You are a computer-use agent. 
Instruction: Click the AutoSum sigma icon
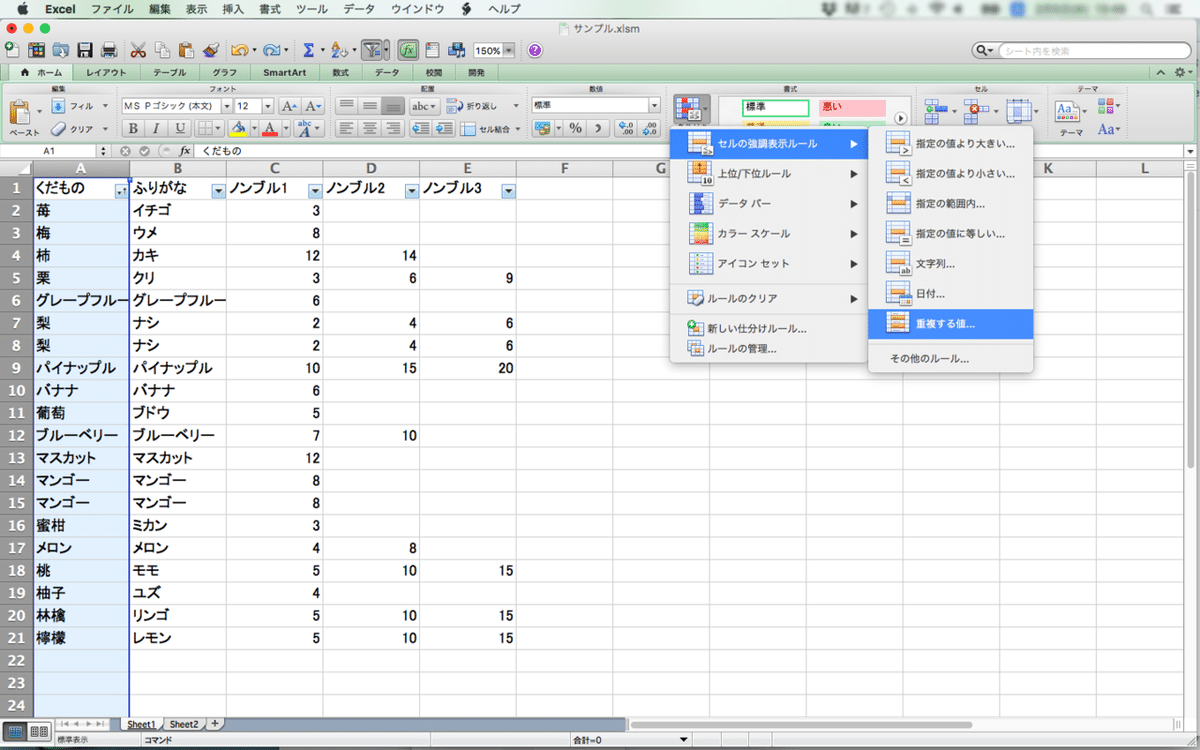[308, 50]
